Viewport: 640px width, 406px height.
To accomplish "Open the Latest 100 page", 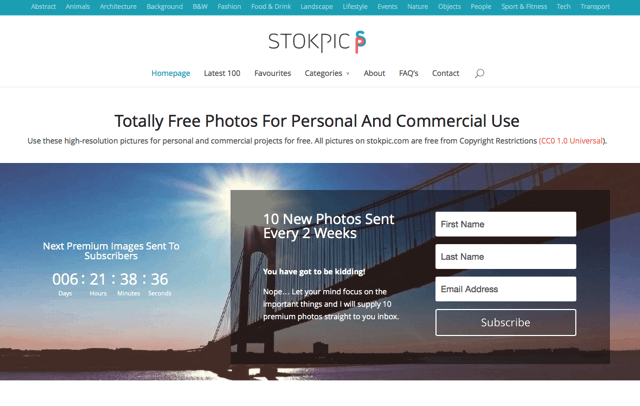I will point(222,73).
